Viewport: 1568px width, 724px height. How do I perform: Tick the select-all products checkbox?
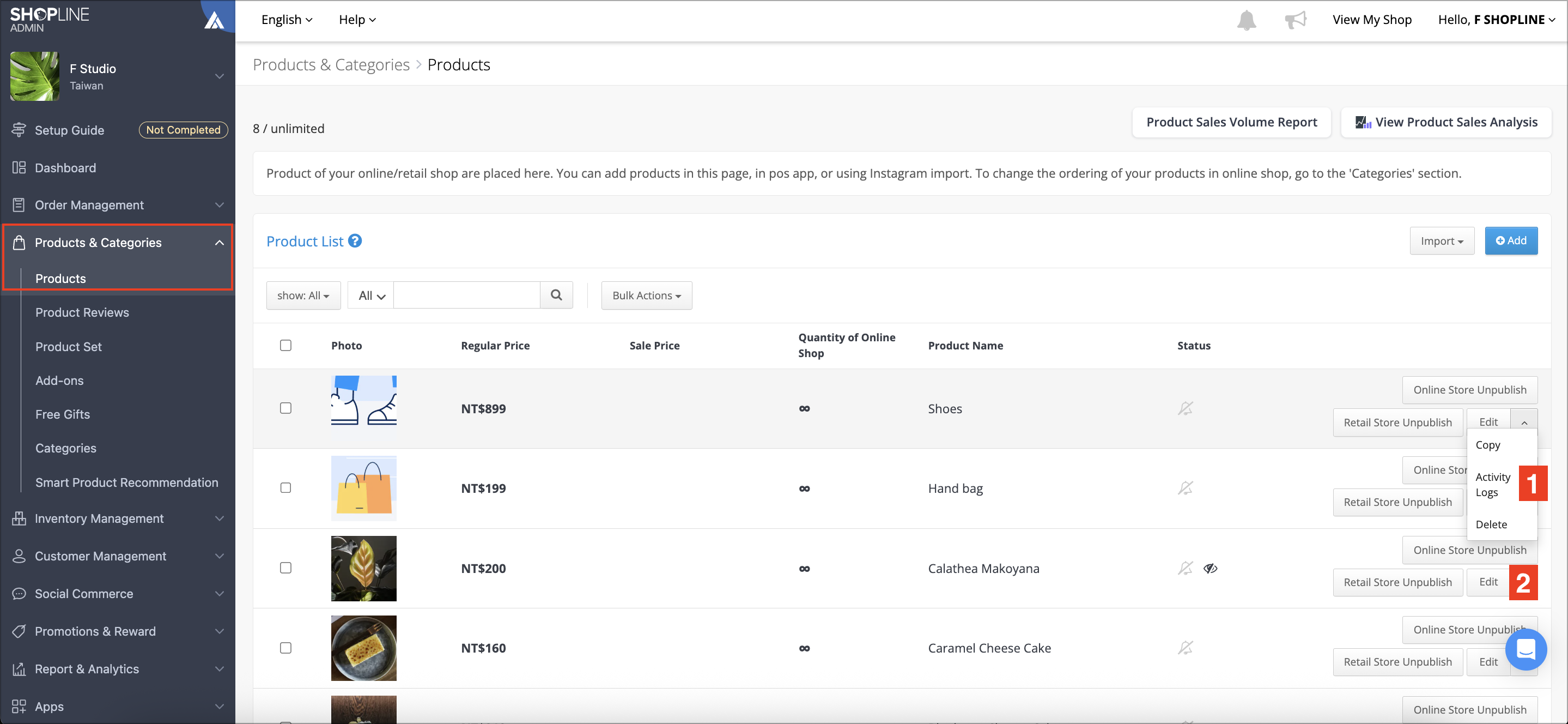pyautogui.click(x=285, y=345)
